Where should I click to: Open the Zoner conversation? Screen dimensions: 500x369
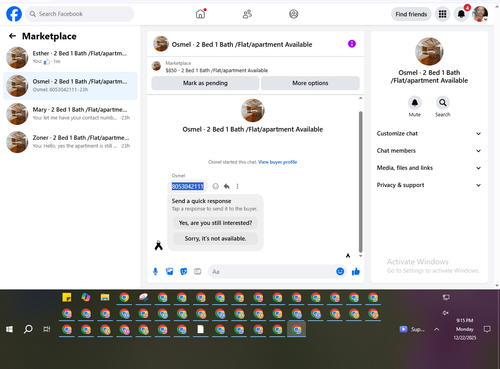pyautogui.click(x=70, y=142)
